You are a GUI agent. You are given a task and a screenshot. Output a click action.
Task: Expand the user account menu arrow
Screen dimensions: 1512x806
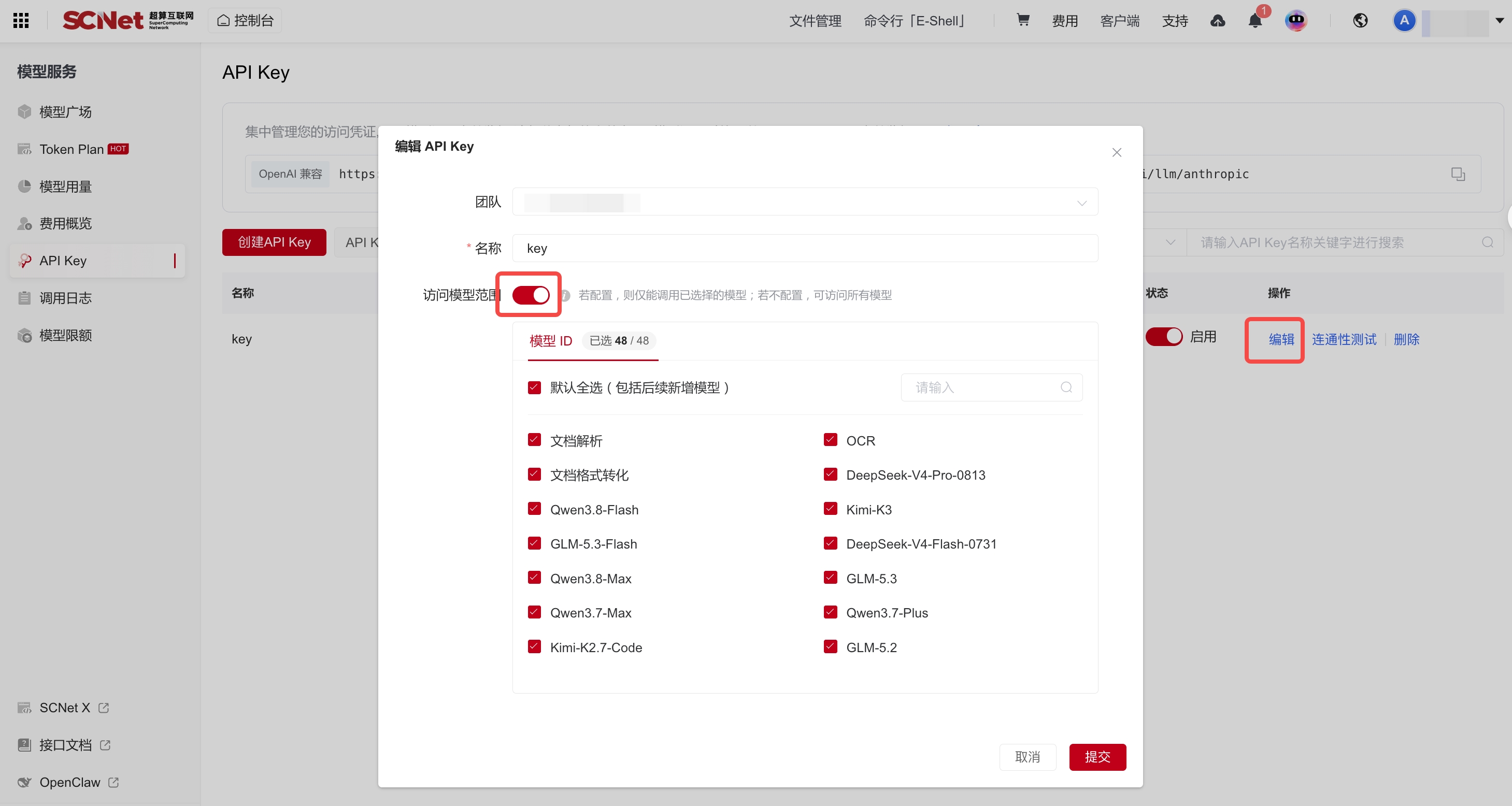pos(1500,21)
